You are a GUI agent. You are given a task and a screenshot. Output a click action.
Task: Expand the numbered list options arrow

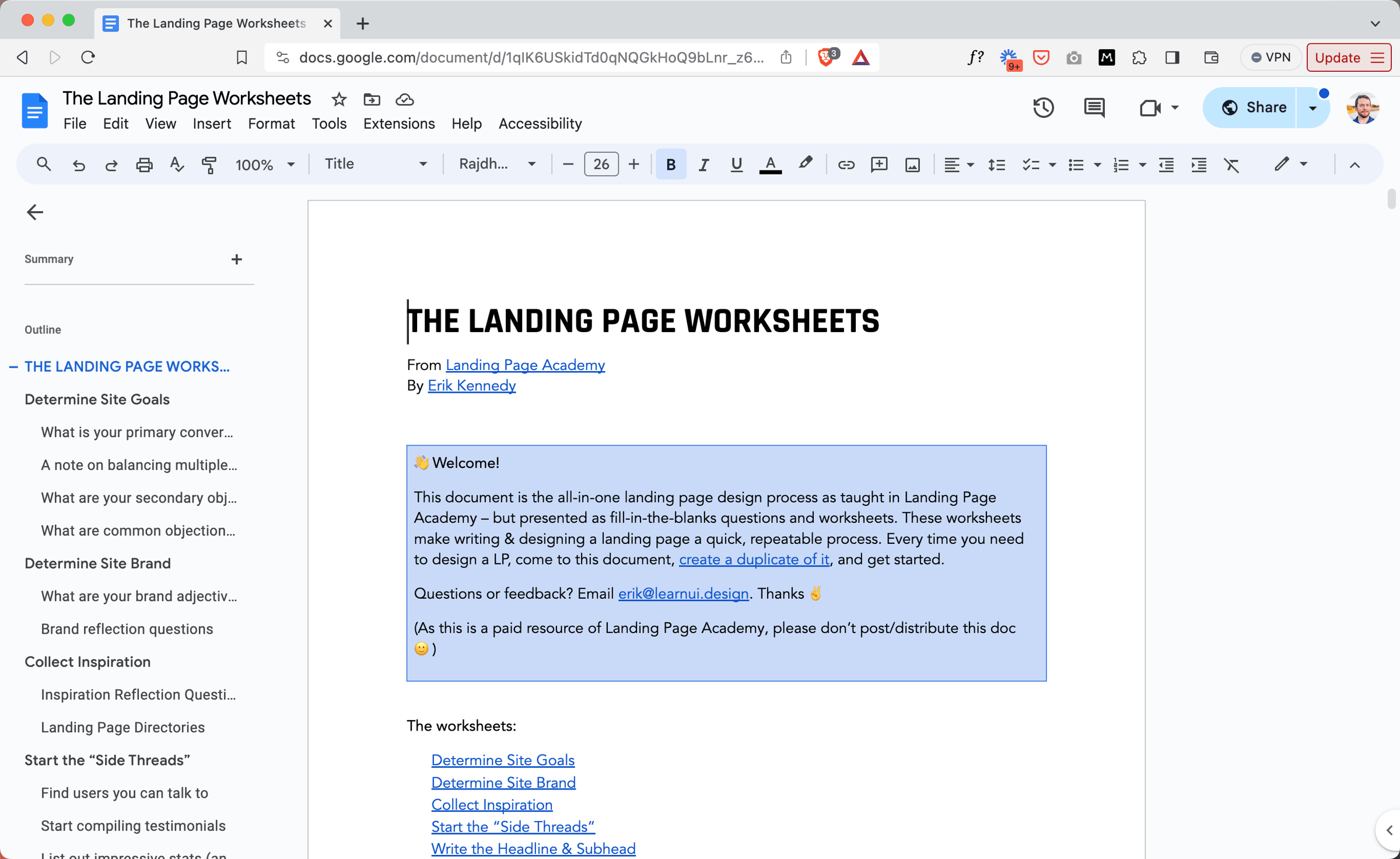[x=1142, y=165]
